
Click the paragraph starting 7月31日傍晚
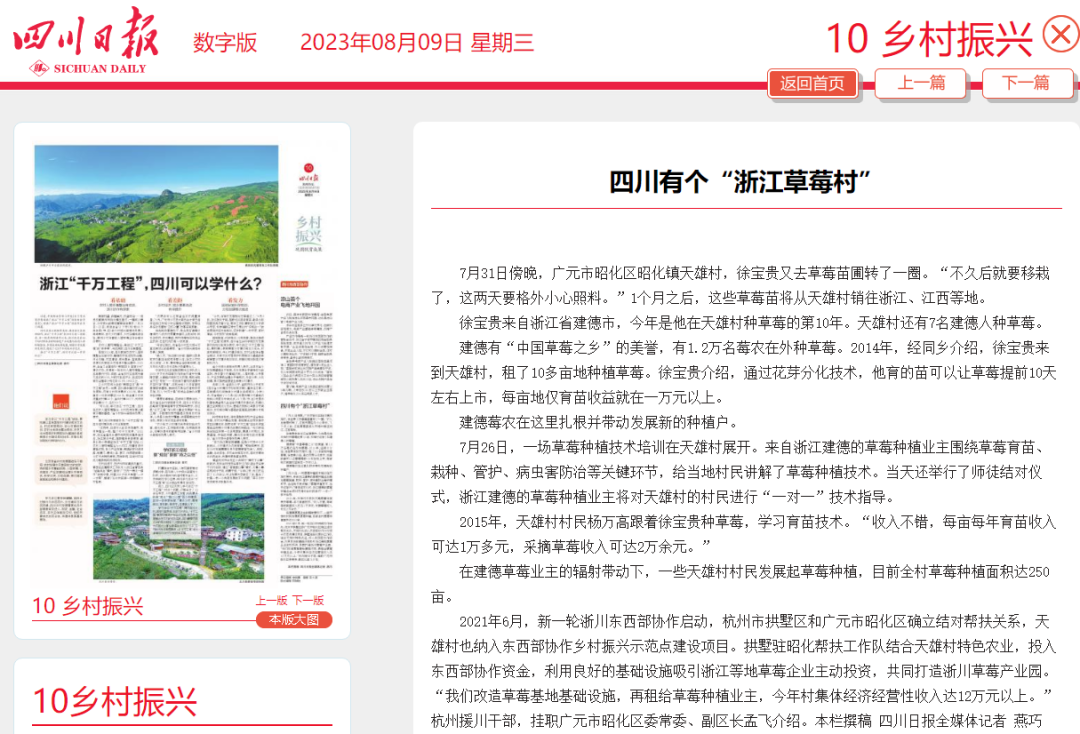[740, 286]
